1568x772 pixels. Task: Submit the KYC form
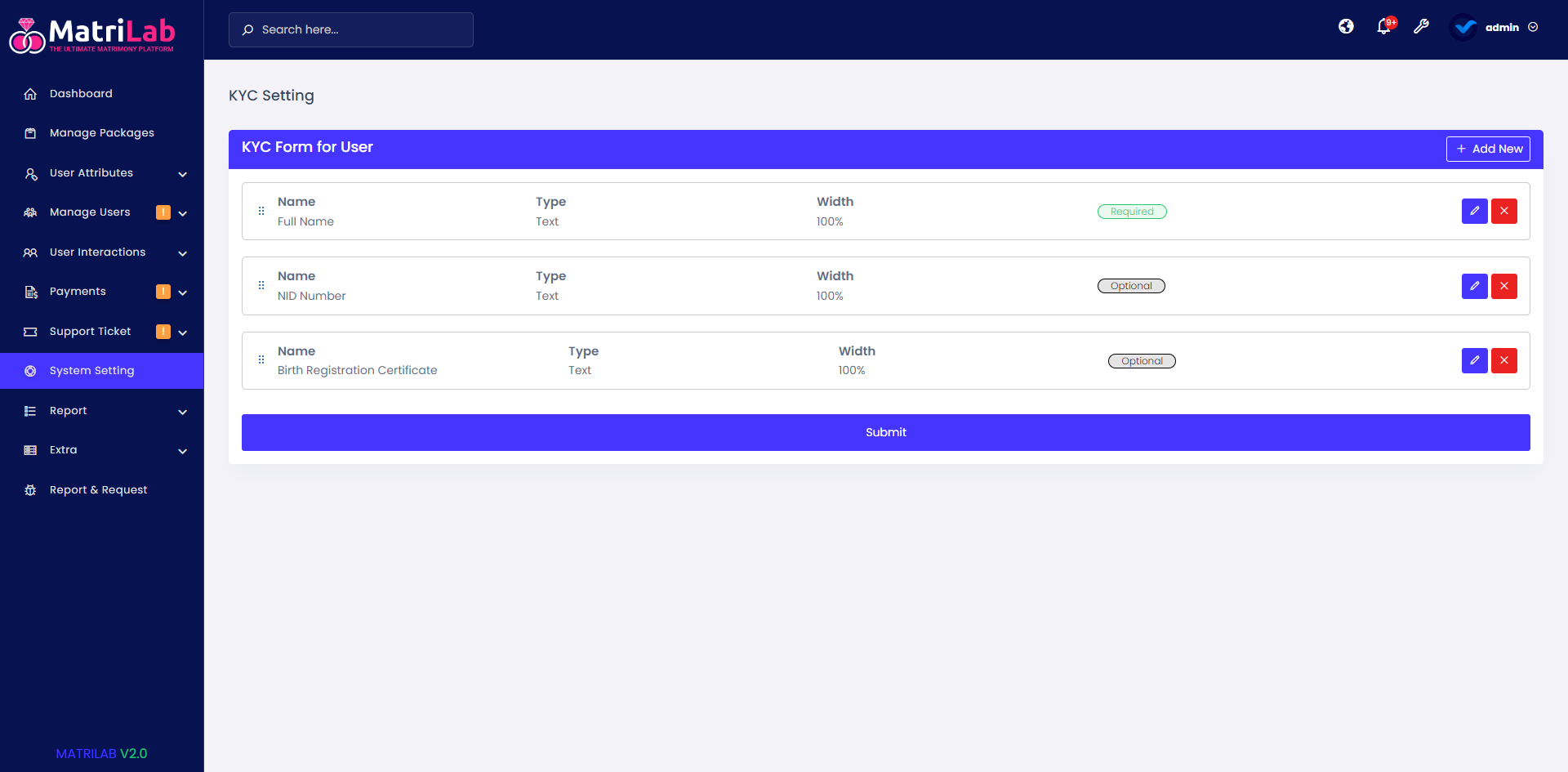[885, 432]
